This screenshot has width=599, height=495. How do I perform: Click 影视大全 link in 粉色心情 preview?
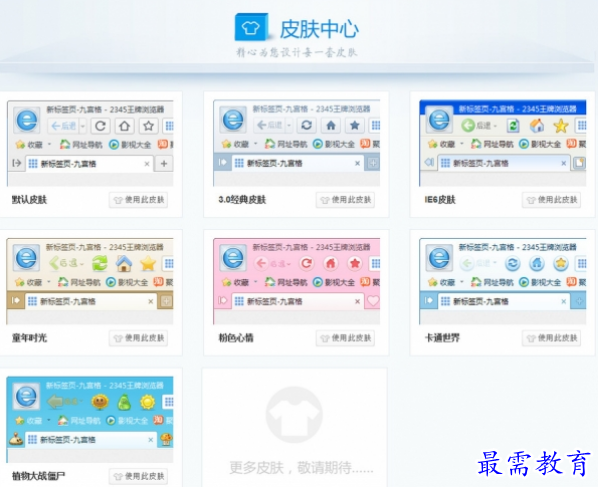click(x=334, y=282)
